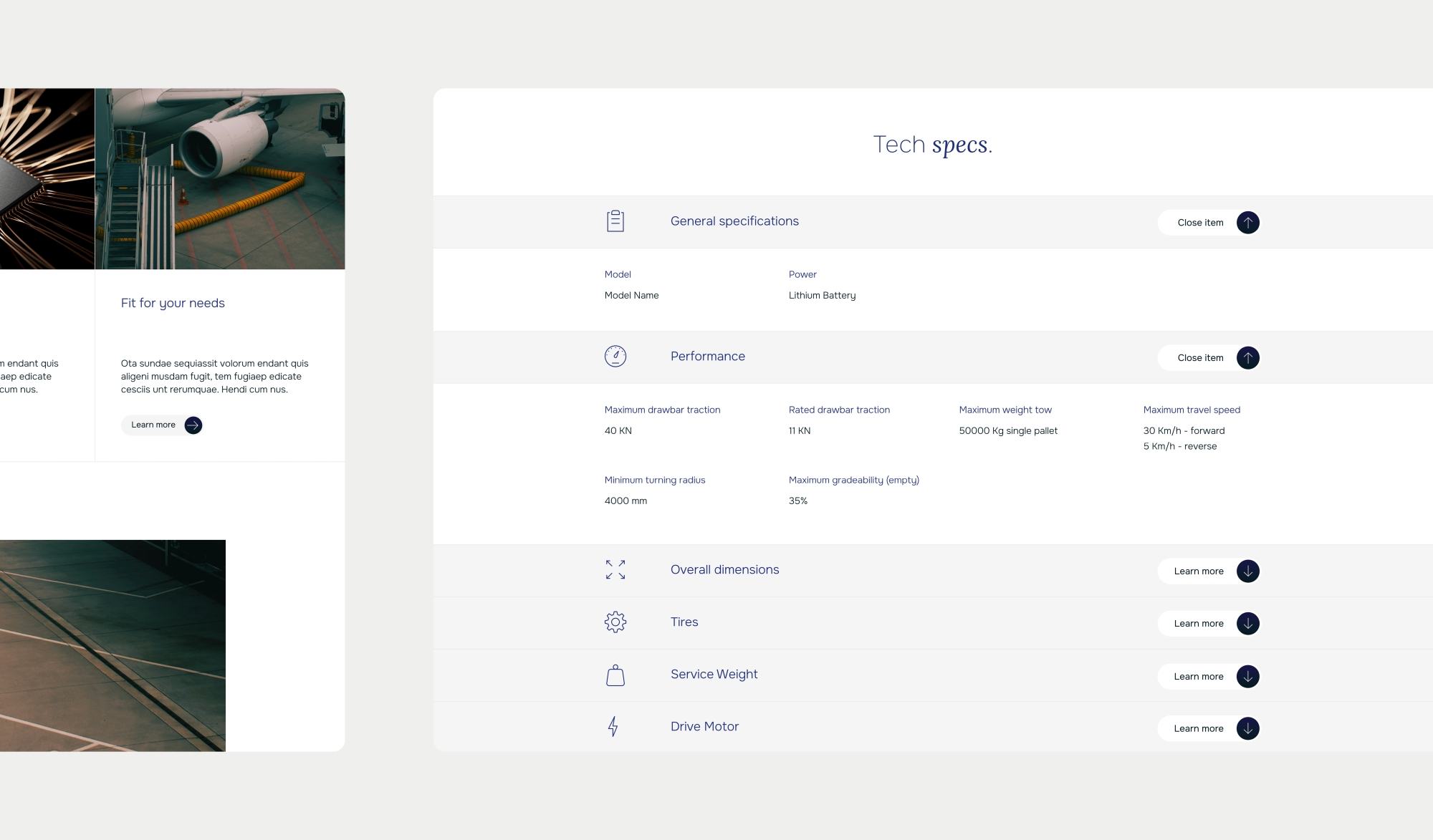Click the expand-arrows icon beside Overall dimensions
The width and height of the screenshot is (1433, 840).
615,569
